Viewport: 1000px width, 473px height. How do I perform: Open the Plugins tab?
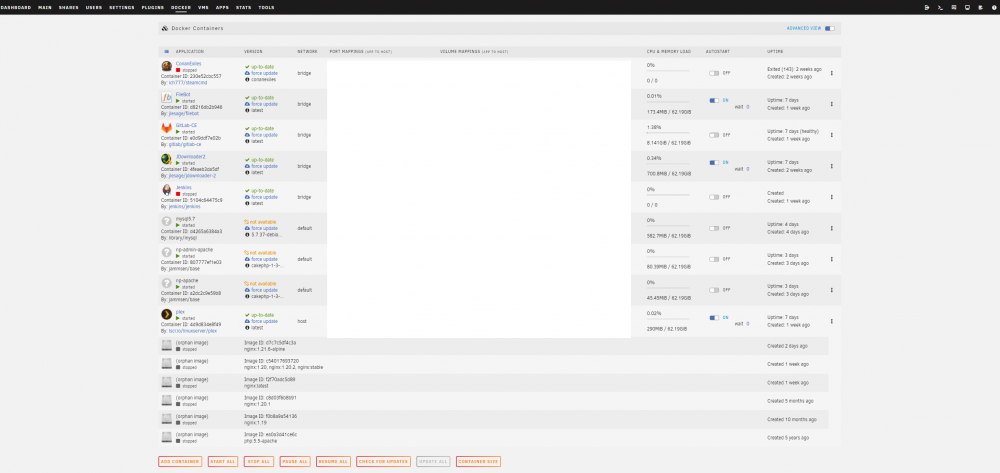152,8
